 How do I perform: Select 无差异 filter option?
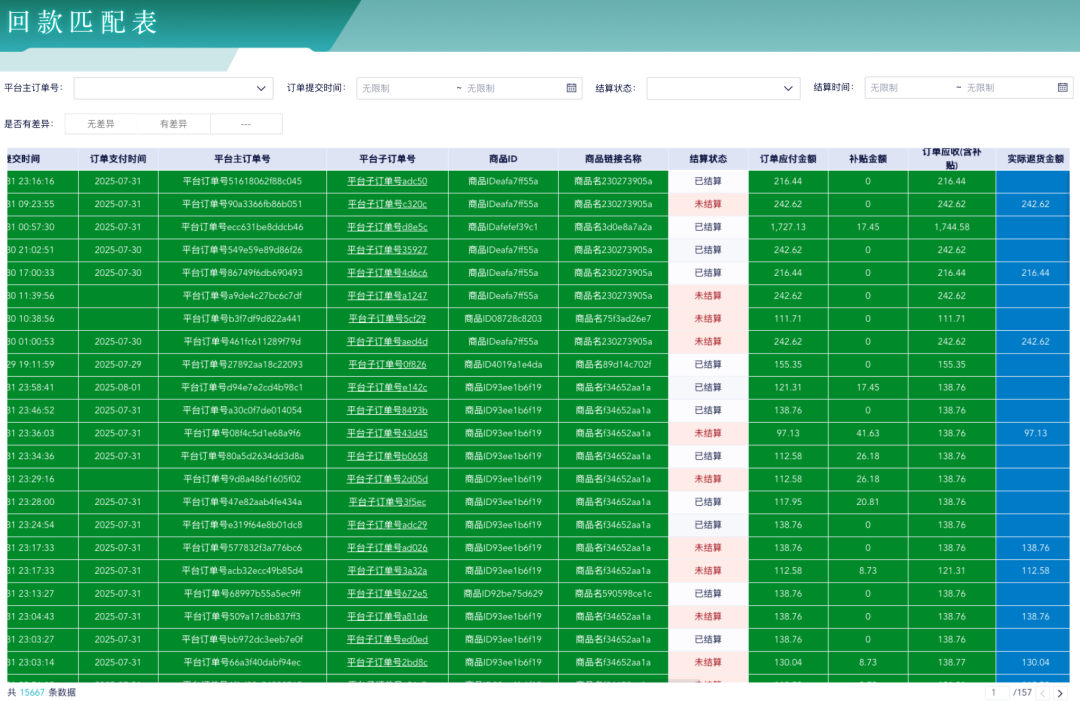point(101,124)
